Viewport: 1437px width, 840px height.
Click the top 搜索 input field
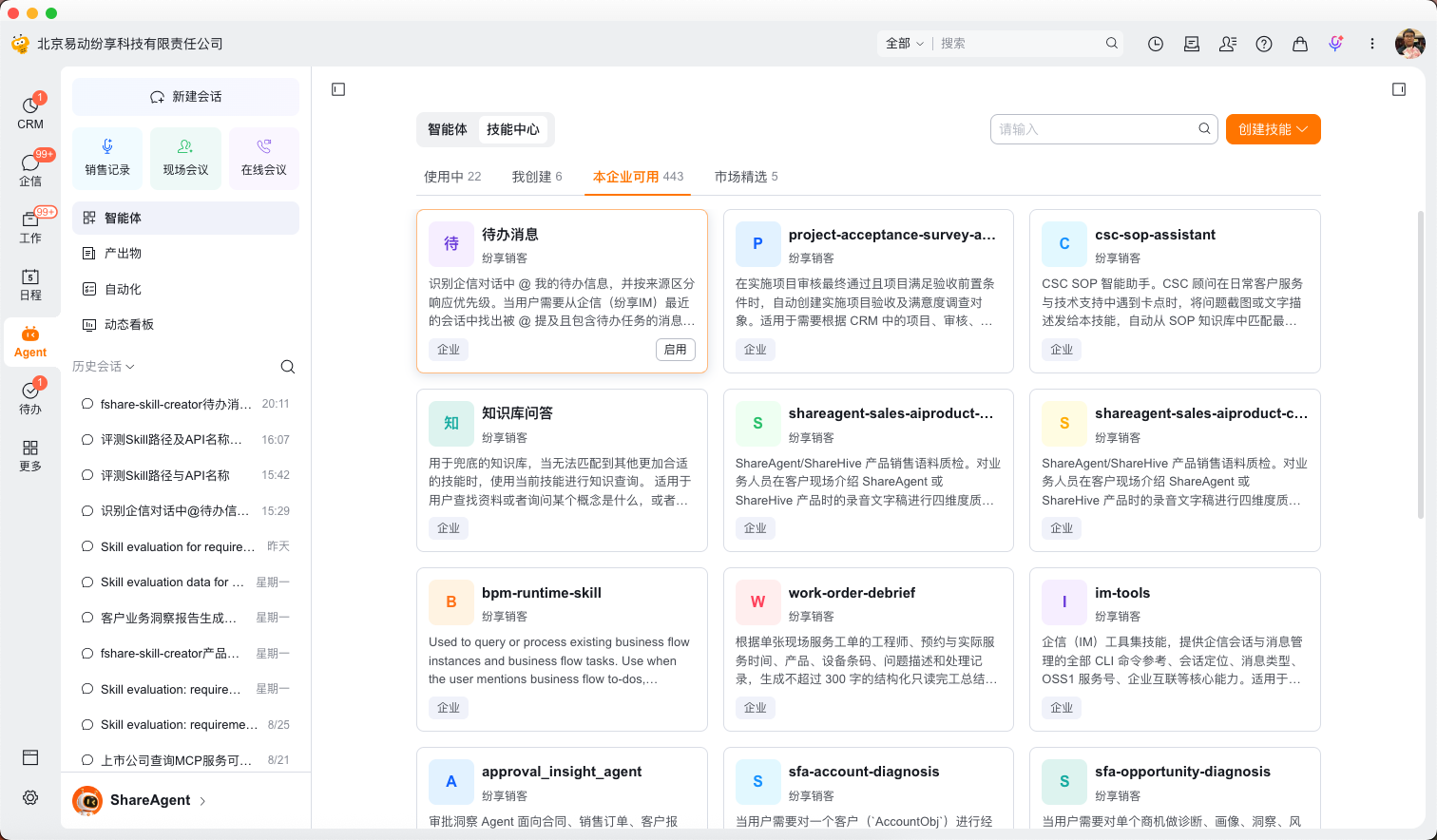point(1017,44)
